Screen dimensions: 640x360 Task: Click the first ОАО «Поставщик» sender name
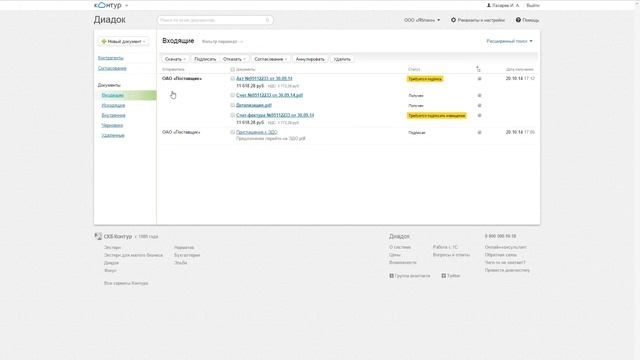(182, 78)
